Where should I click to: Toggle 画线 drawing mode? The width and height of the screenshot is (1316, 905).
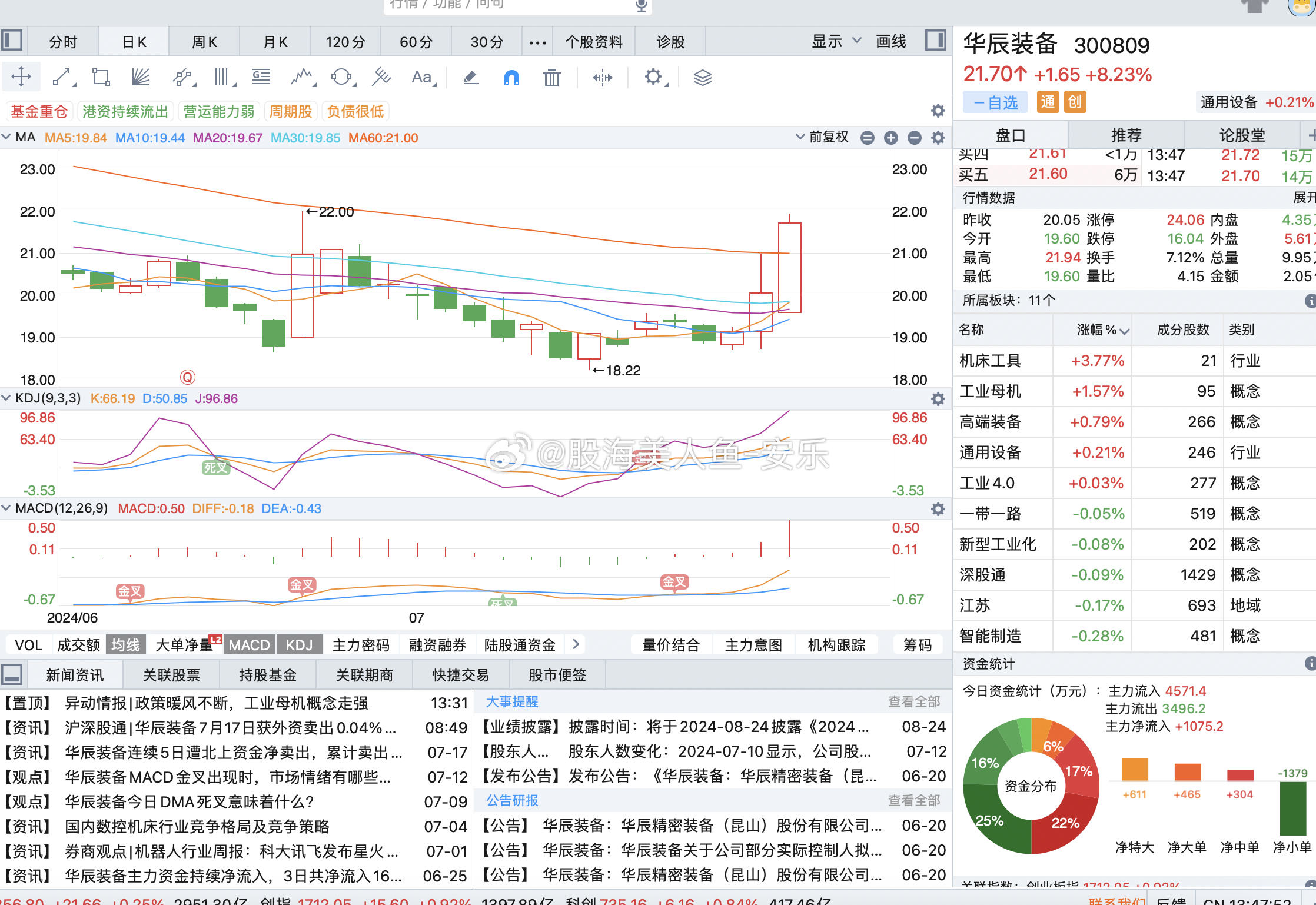pos(890,41)
